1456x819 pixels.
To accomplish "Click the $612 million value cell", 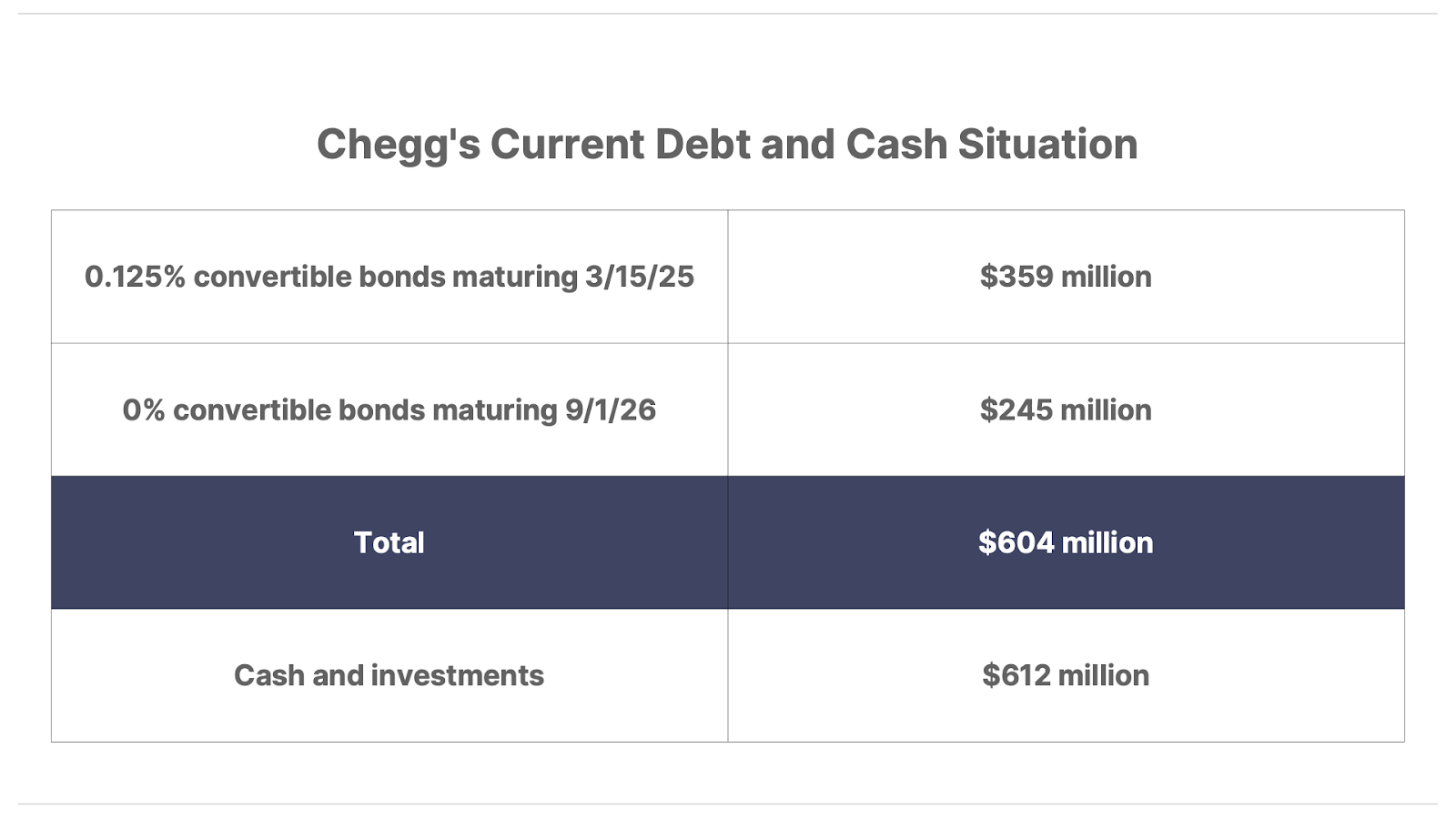I will pyautogui.click(x=1066, y=675).
